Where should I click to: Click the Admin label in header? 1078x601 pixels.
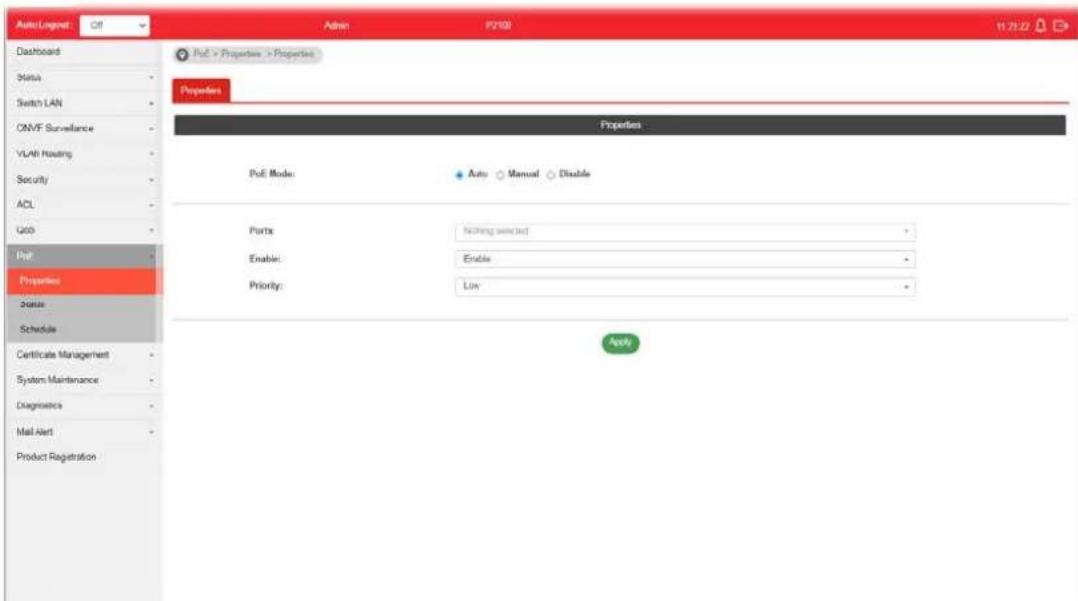click(x=336, y=25)
